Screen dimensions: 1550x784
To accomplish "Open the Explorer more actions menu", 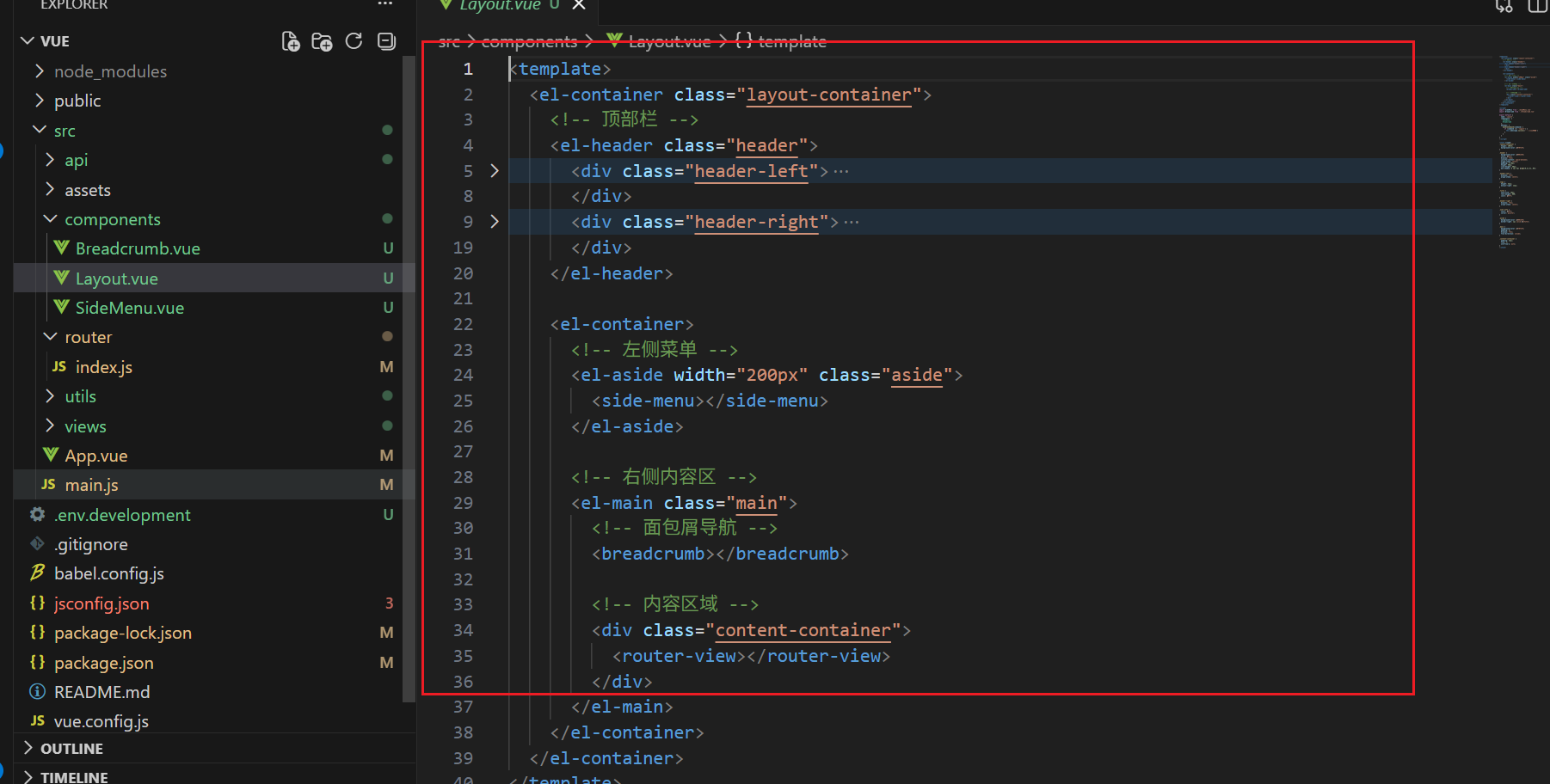I will click(x=385, y=4).
